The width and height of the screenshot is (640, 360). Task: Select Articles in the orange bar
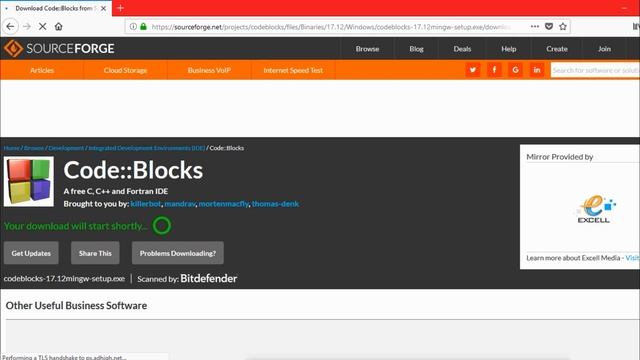click(42, 70)
